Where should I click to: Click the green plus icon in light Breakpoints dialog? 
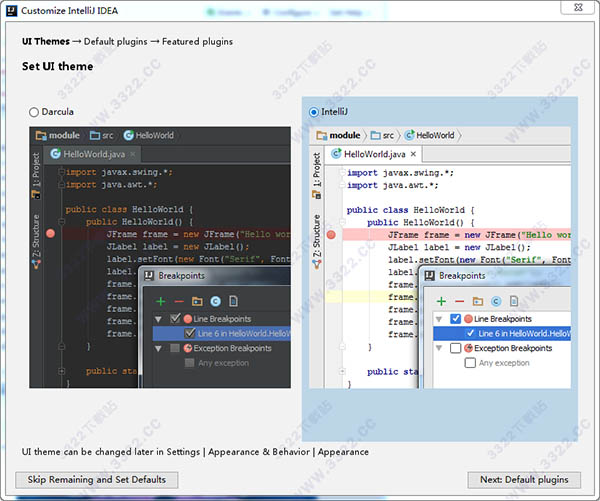point(440,300)
